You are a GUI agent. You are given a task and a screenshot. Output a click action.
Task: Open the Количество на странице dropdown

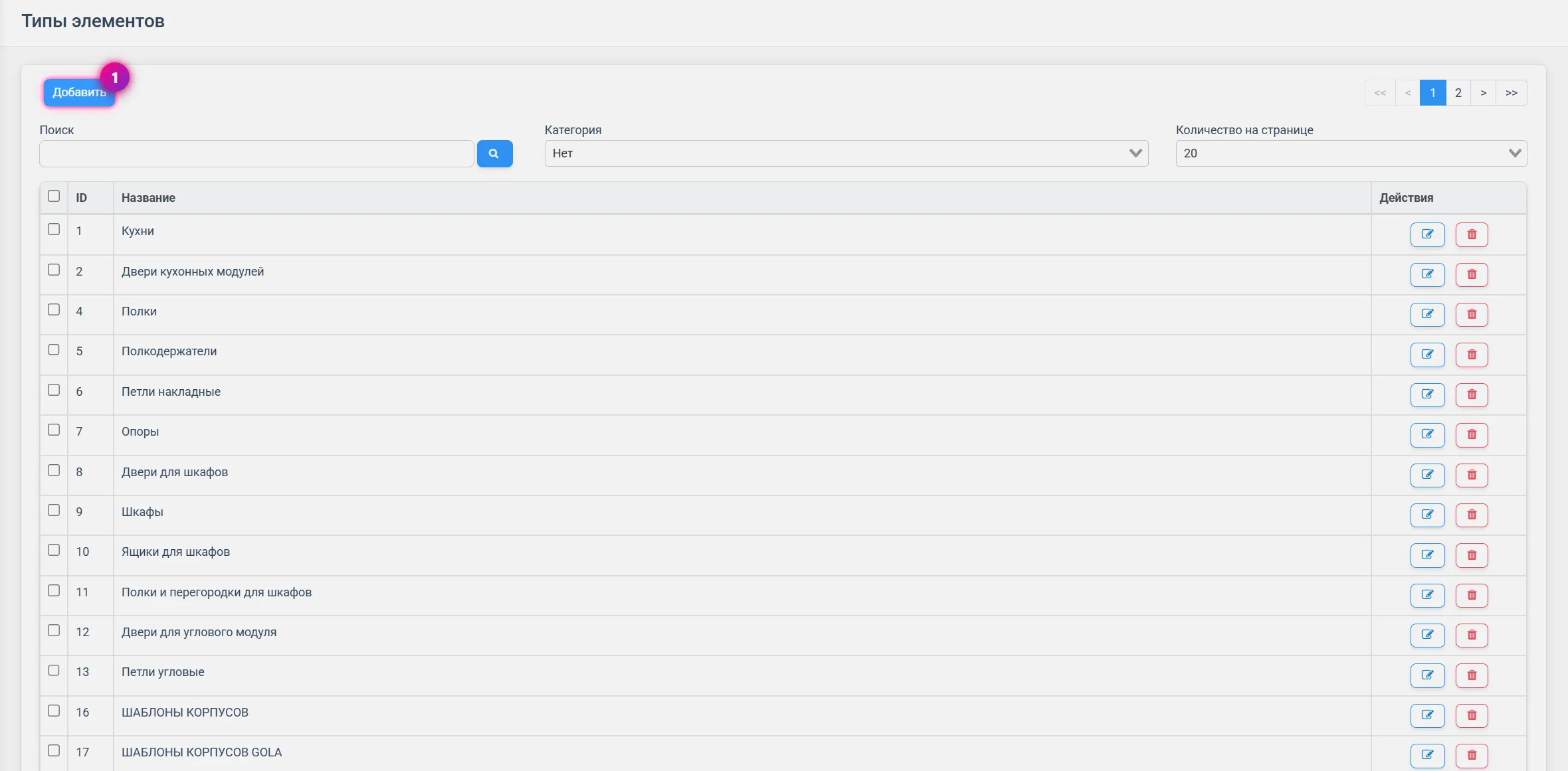[1351, 153]
